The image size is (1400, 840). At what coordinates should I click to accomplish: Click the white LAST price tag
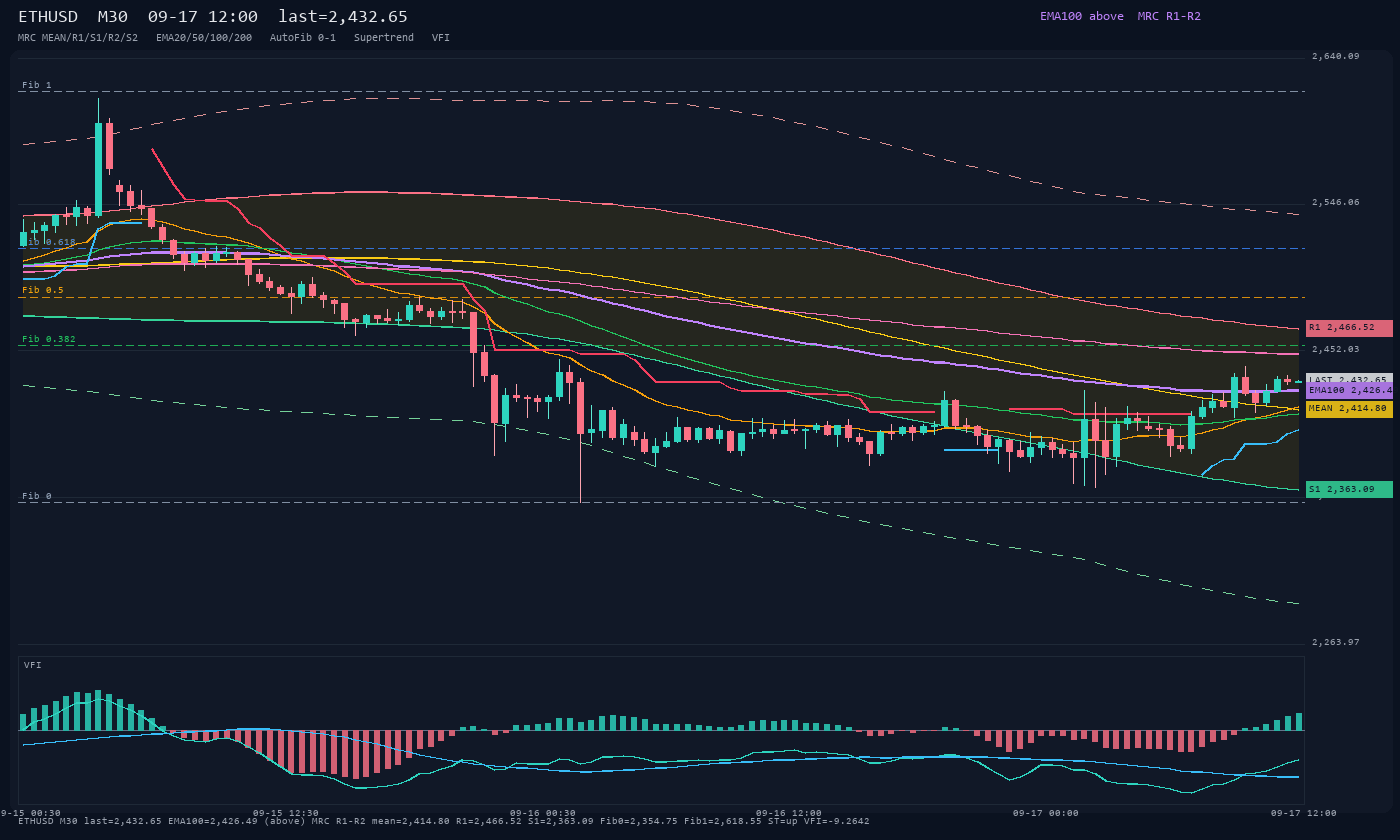(x=1349, y=381)
